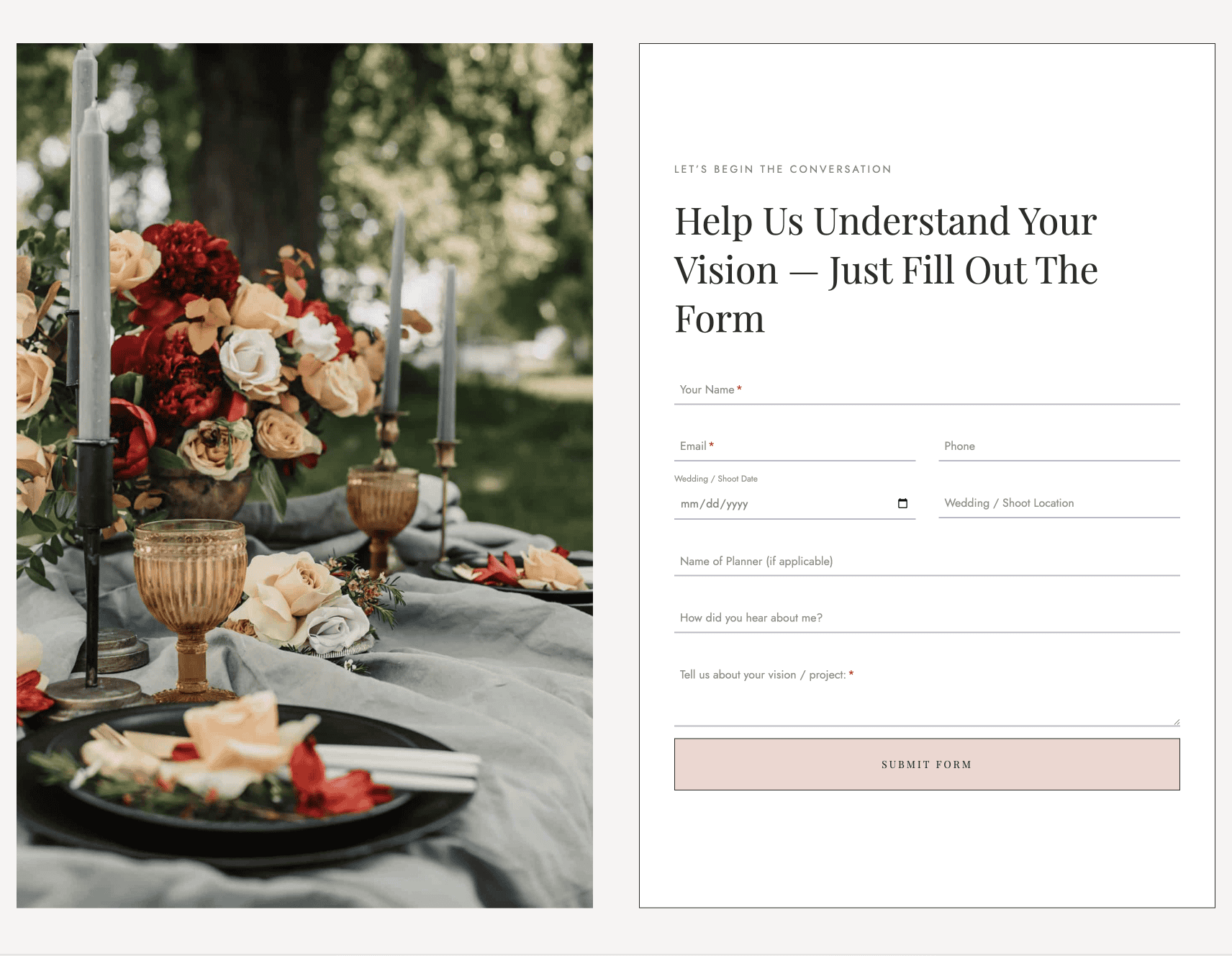Image resolution: width=1232 pixels, height=956 pixels.
Task: Click the red asterisk after vision / project label
Action: [851, 674]
